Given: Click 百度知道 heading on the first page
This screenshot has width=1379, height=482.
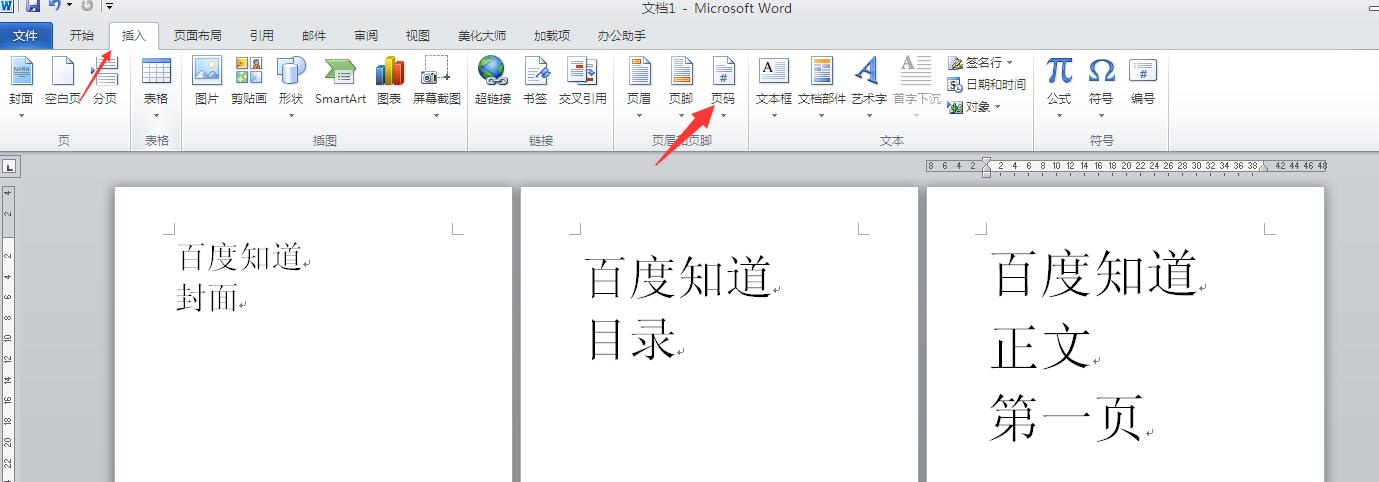Looking at the screenshot, I should coord(240,257).
